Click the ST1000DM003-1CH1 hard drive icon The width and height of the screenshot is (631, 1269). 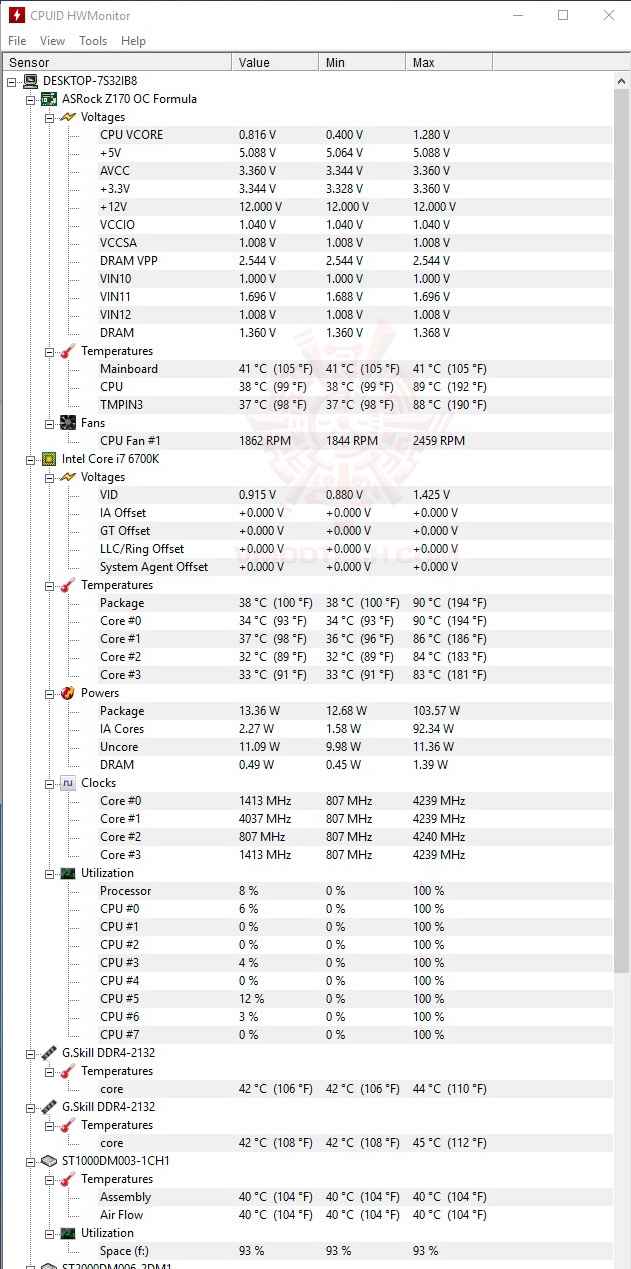click(x=48, y=1161)
